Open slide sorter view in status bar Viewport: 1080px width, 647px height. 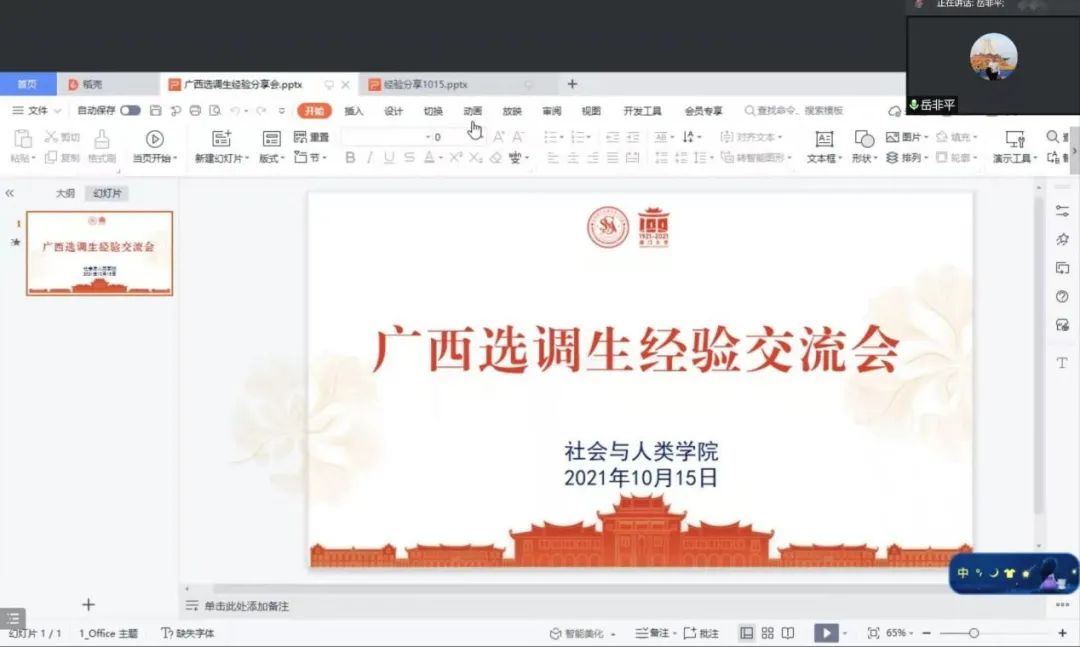pos(767,633)
